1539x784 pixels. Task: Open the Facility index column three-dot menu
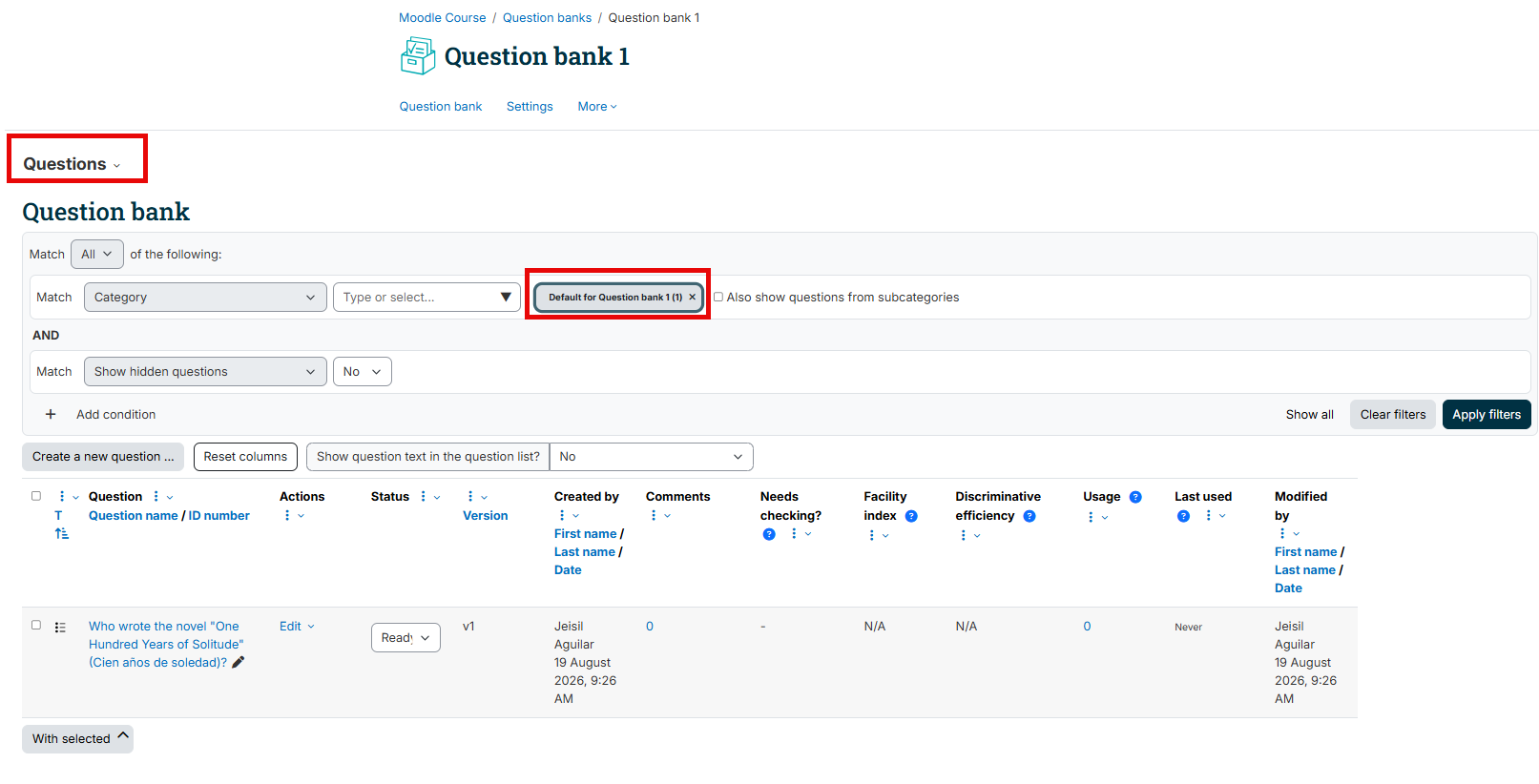pos(871,535)
